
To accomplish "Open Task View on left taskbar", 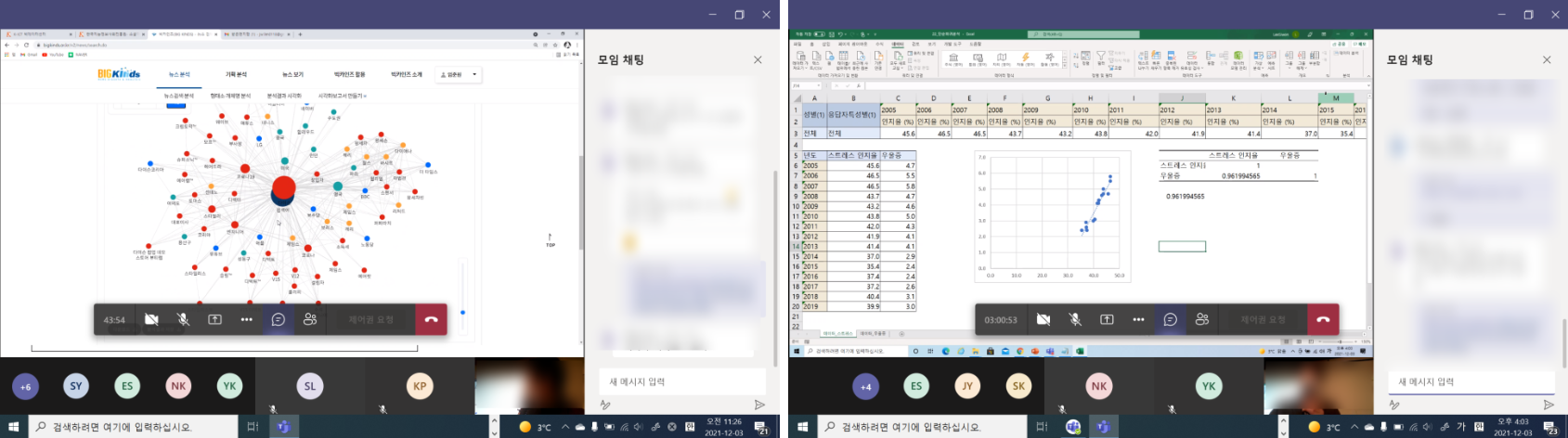I will click(x=253, y=427).
